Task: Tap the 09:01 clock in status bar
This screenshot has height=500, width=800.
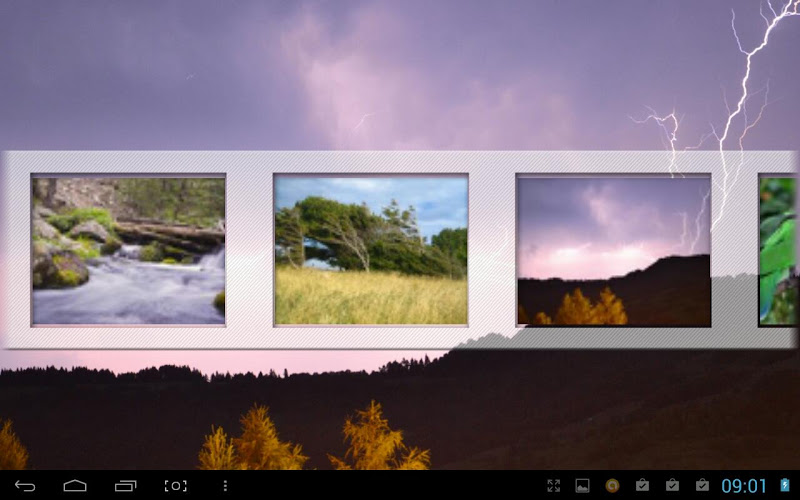Action: 744,486
